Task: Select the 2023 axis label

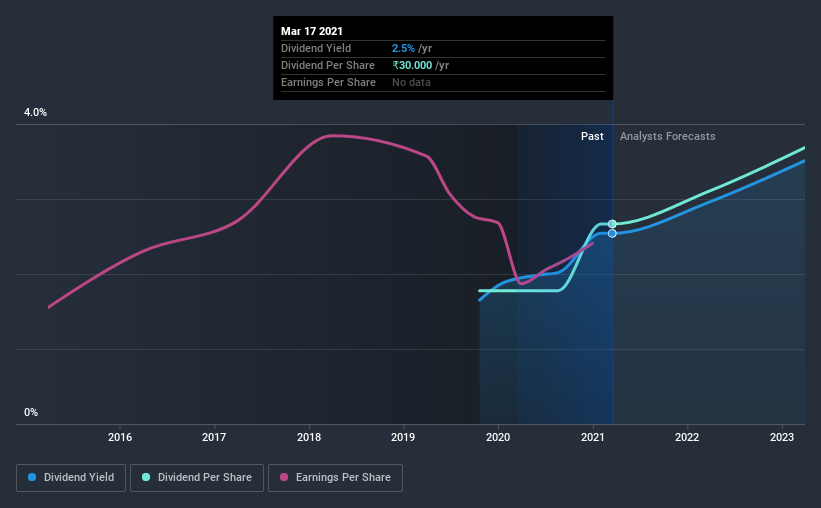Action: point(782,437)
